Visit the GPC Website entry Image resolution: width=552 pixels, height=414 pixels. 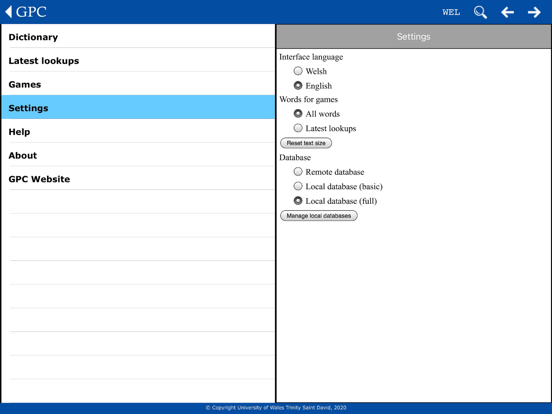(138, 178)
